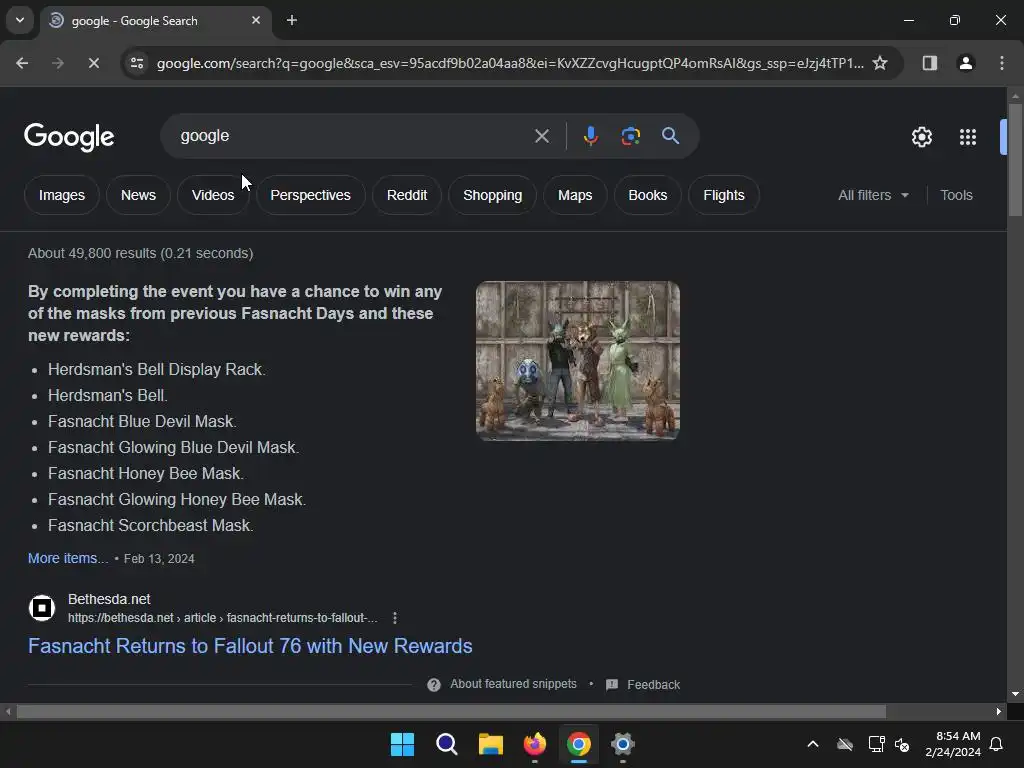Image resolution: width=1024 pixels, height=768 pixels.
Task: Click the vertical page scrollbar thumb
Action: pyautogui.click(x=1015, y=159)
